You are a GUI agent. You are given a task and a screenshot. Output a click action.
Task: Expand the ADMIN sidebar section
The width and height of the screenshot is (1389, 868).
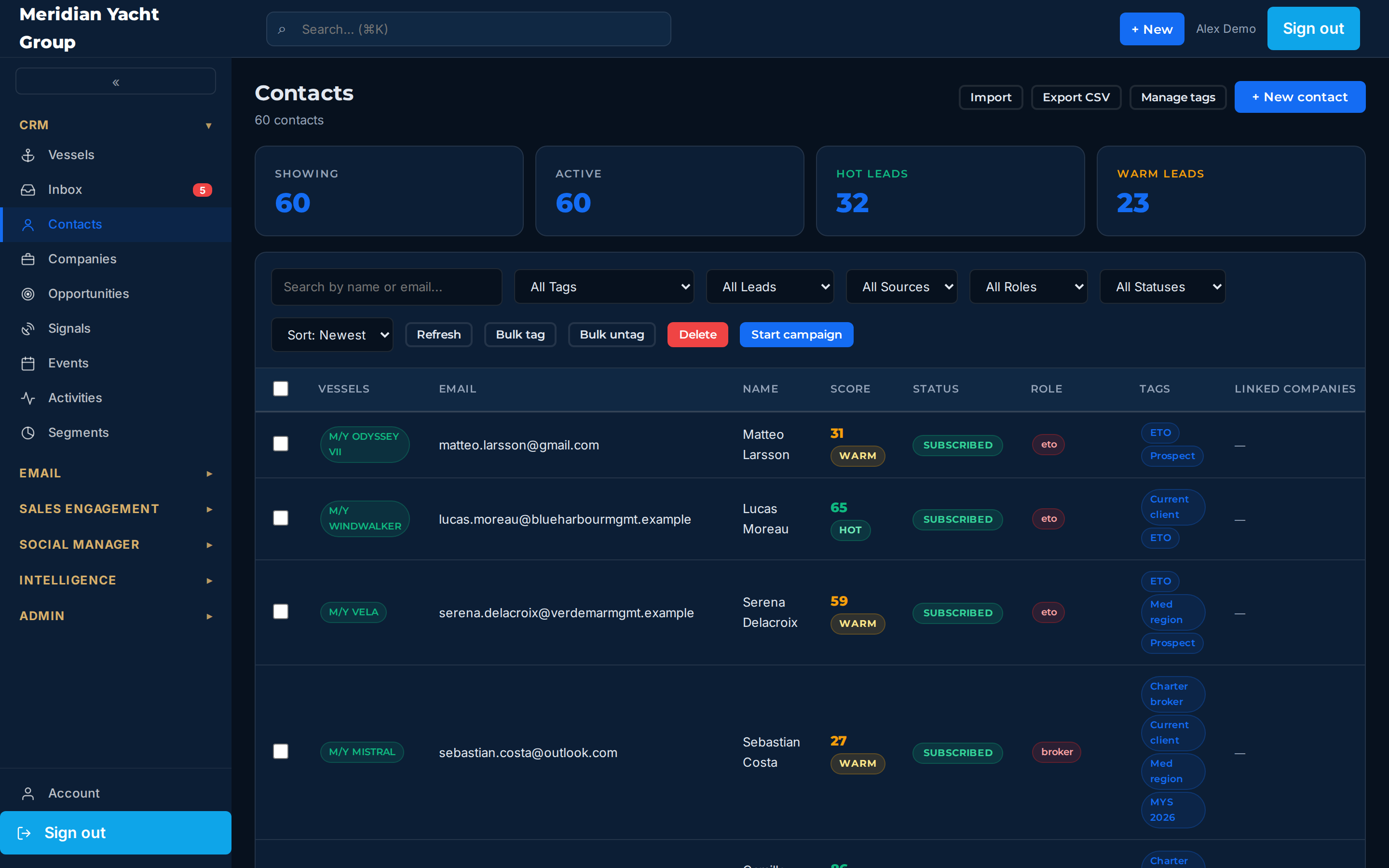click(x=115, y=616)
